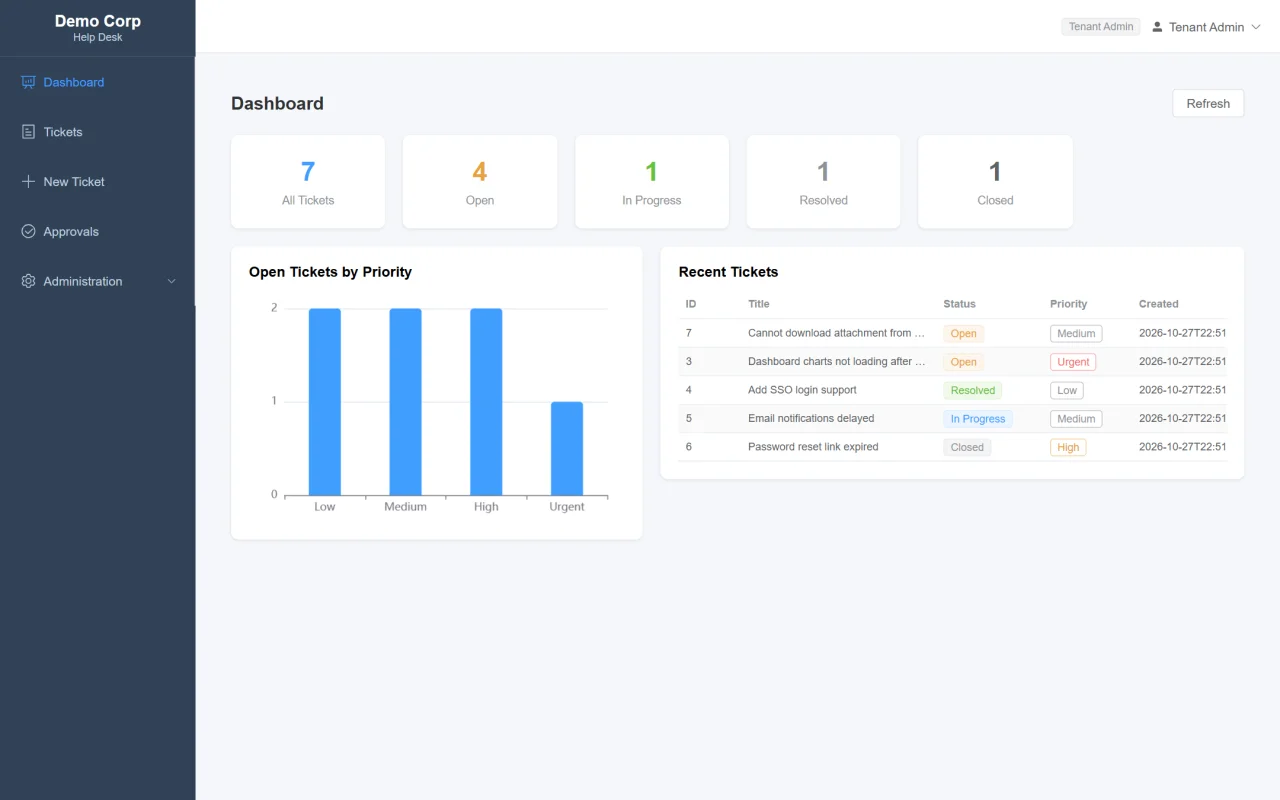This screenshot has height=800, width=1280.
Task: Open Tickets in the sidebar
Action: coord(97,132)
